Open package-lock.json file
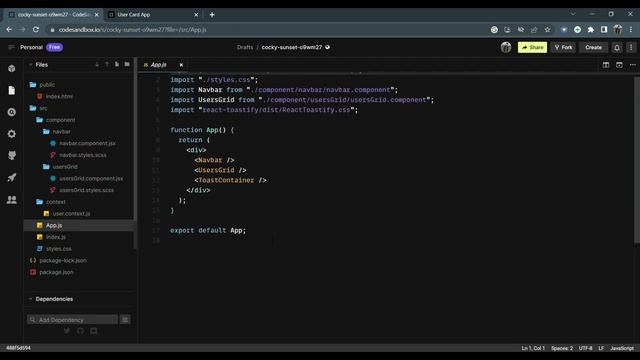The image size is (640, 360). (62, 260)
